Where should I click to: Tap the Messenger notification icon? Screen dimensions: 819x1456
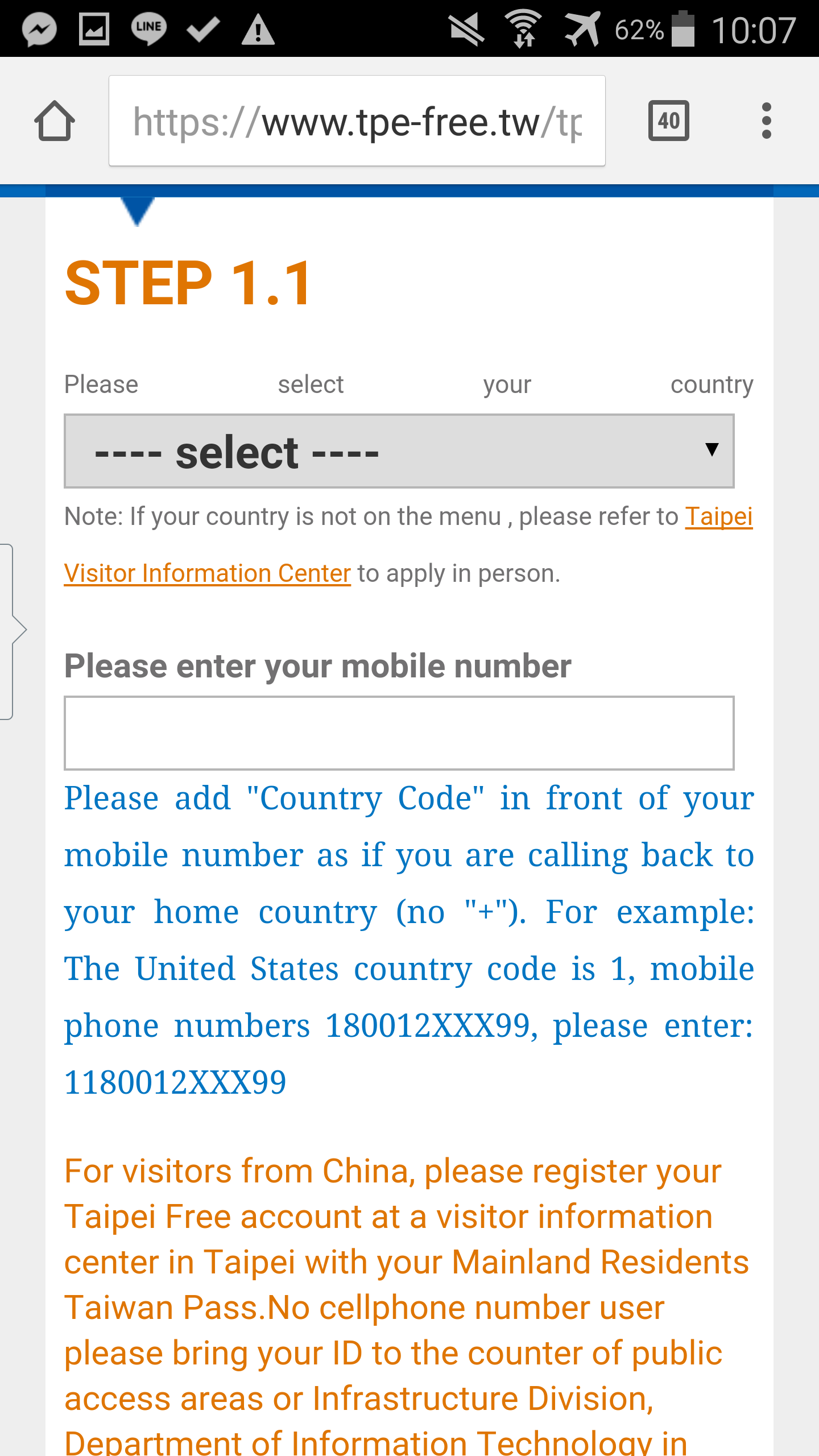[x=39, y=29]
